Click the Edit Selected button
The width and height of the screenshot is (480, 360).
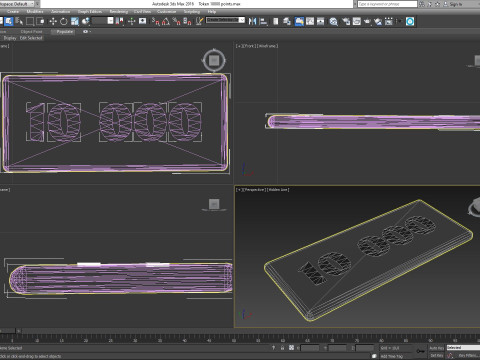31,38
